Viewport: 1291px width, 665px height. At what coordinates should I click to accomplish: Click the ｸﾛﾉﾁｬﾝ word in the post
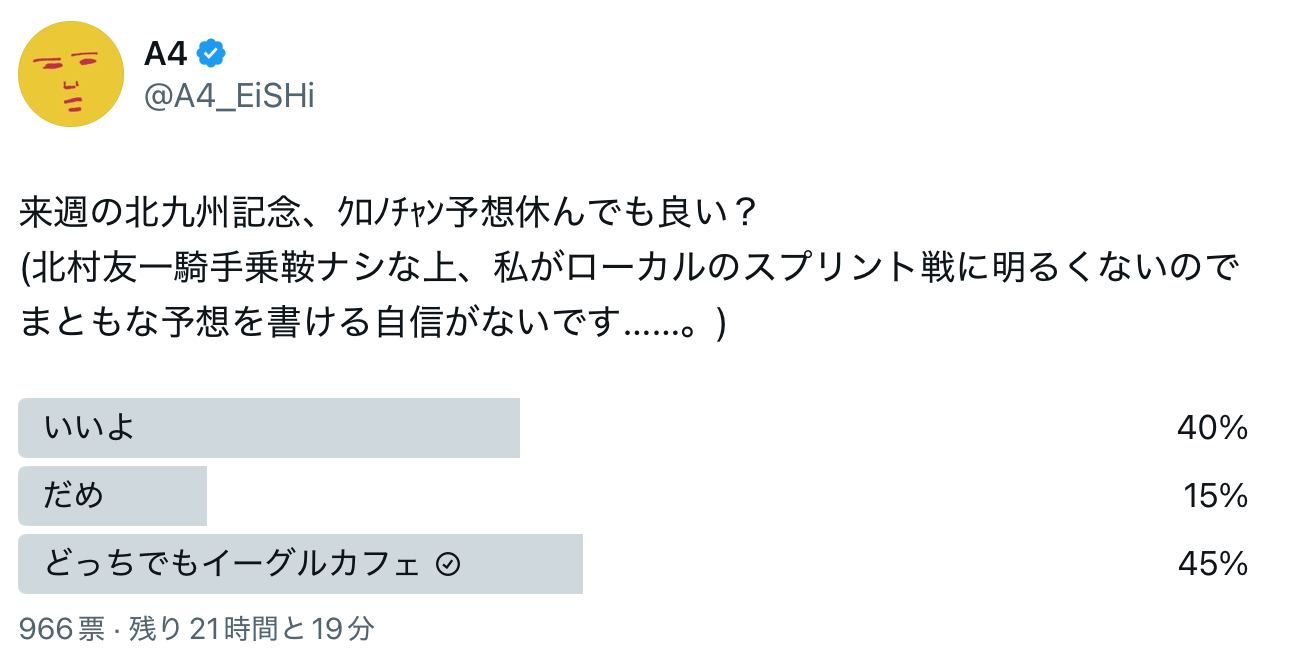click(376, 213)
